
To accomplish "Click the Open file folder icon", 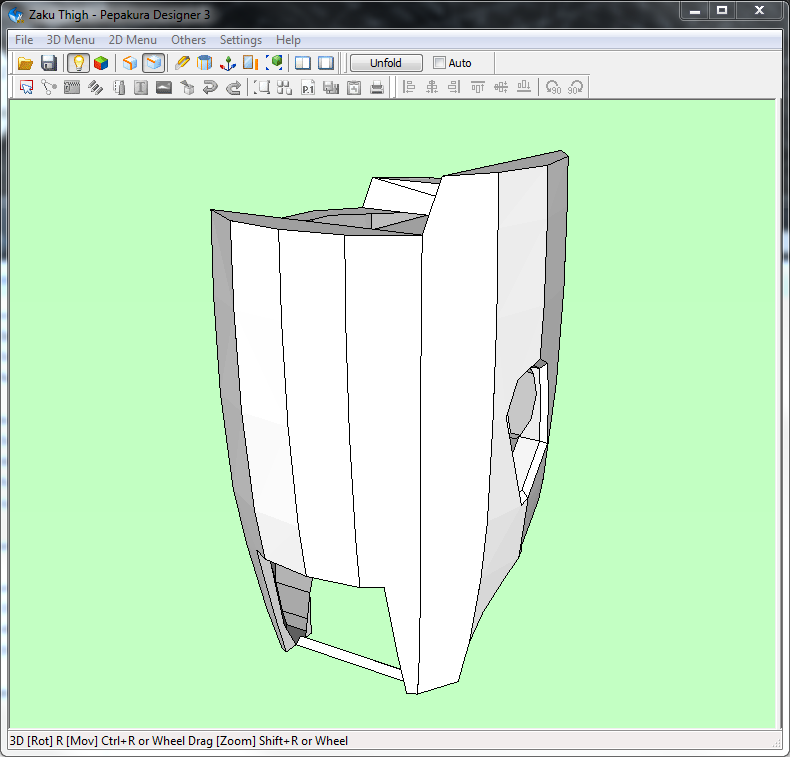I will [26, 63].
